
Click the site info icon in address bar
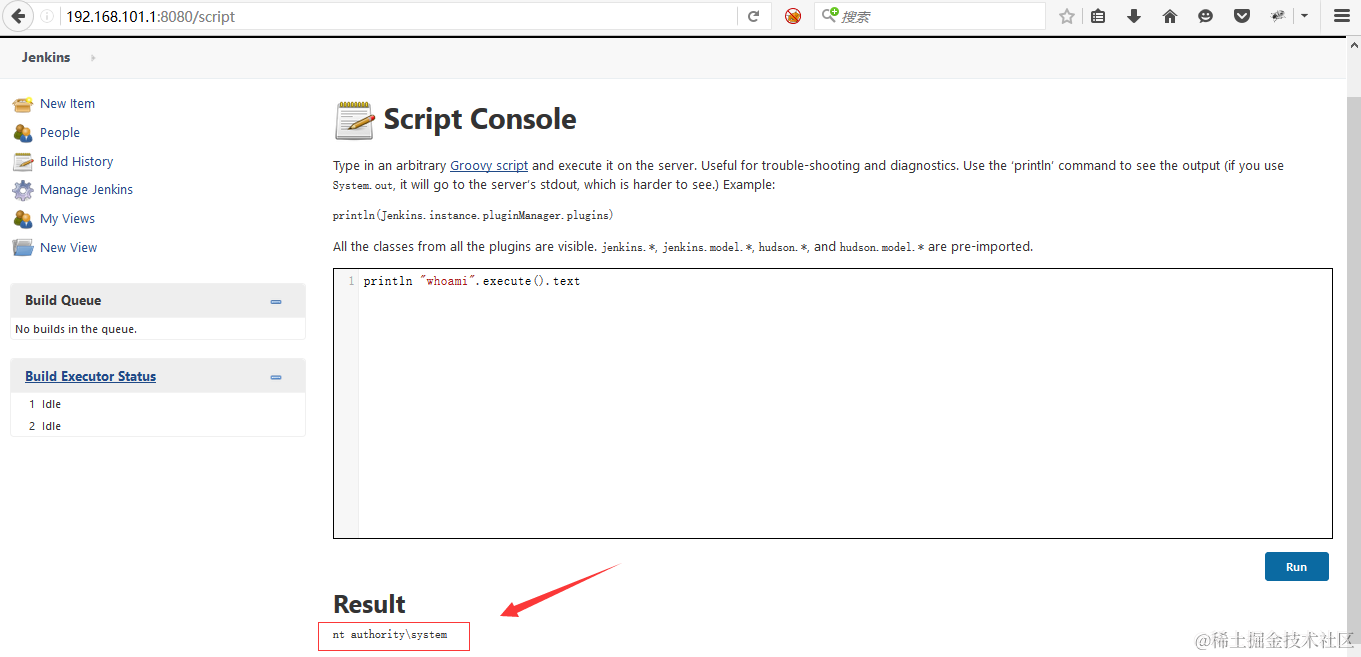tap(48, 17)
